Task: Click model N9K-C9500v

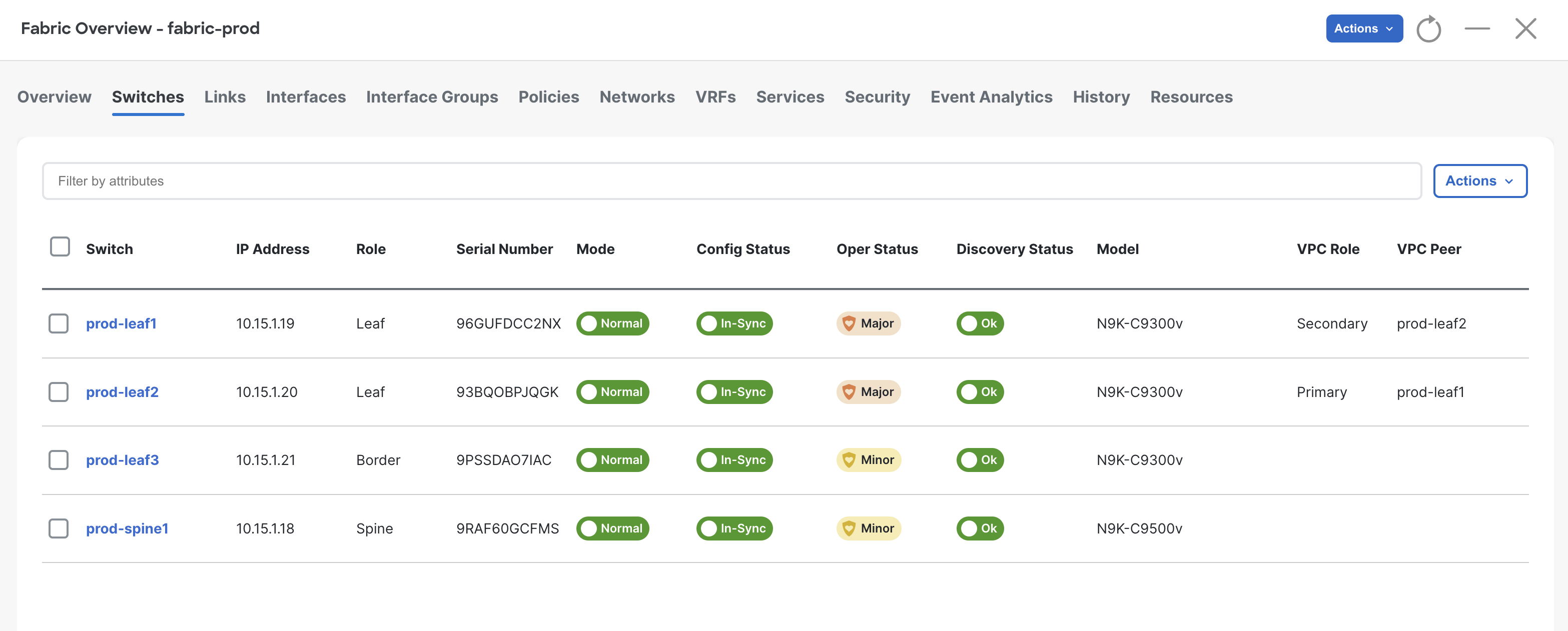Action: click(x=1139, y=528)
